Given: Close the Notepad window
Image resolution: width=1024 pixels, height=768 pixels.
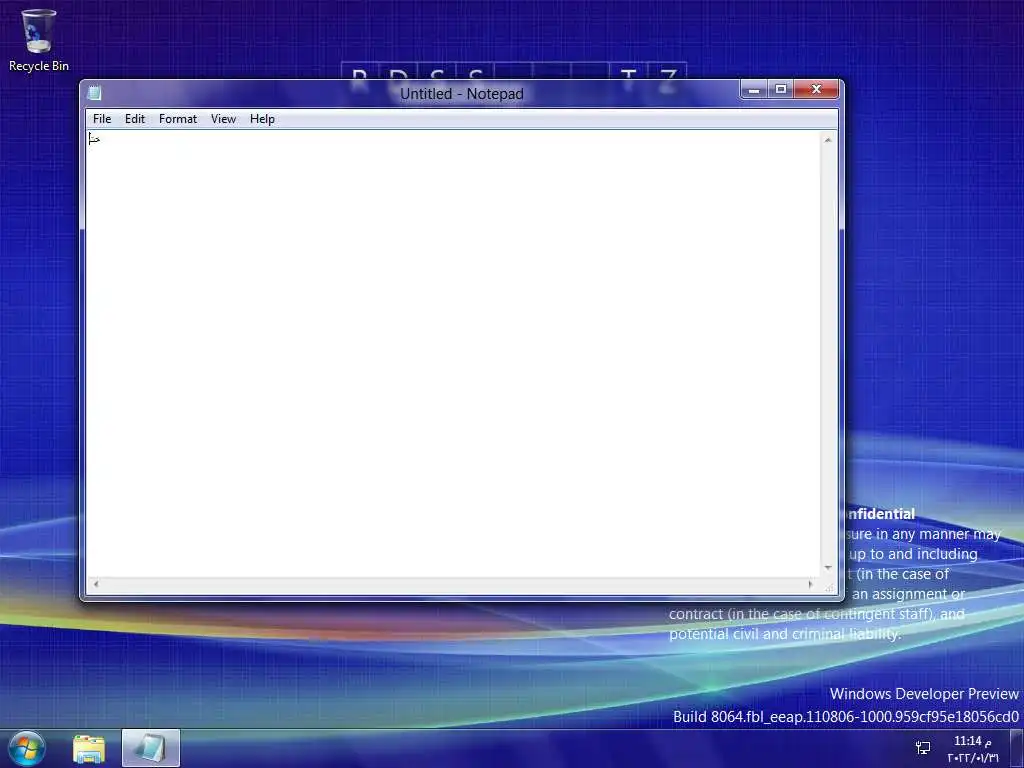Looking at the screenshot, I should 816,89.
